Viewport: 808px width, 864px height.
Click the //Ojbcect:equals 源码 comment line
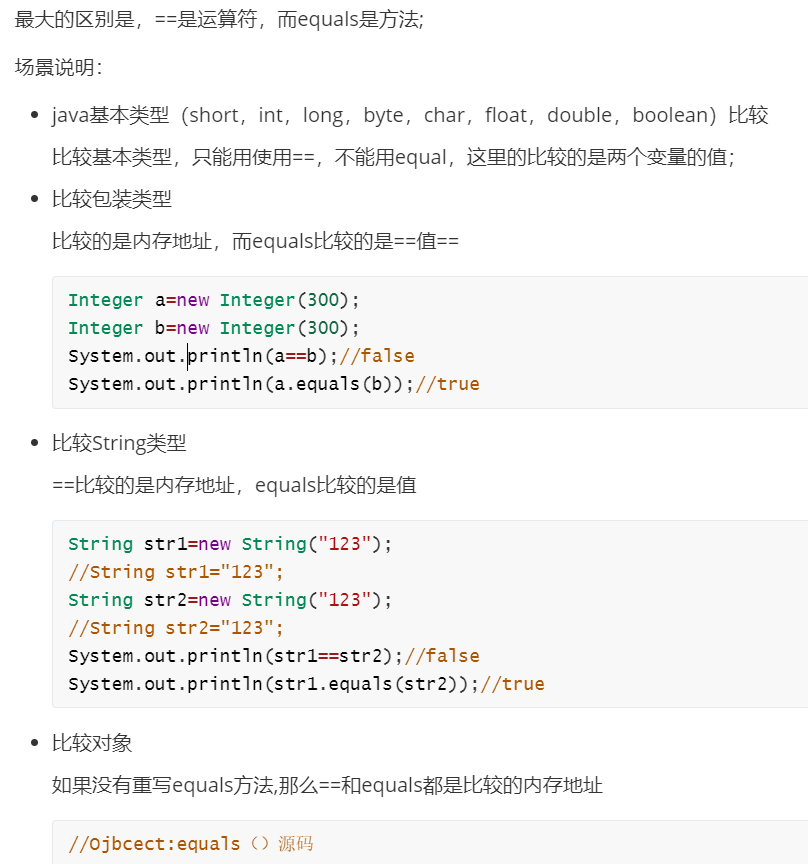point(191,844)
